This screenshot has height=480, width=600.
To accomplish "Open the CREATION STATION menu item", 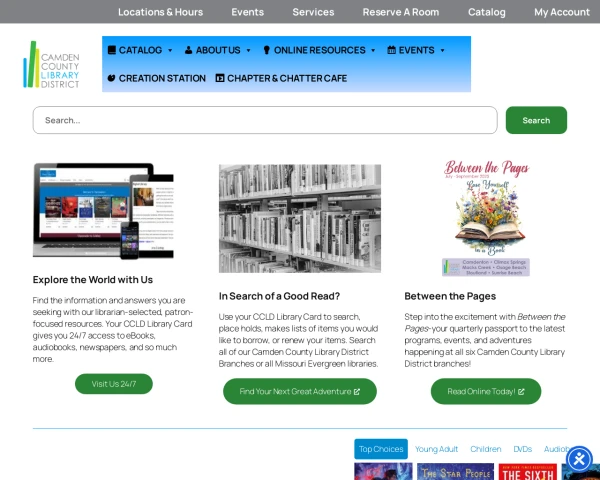I will pyautogui.click(x=157, y=78).
